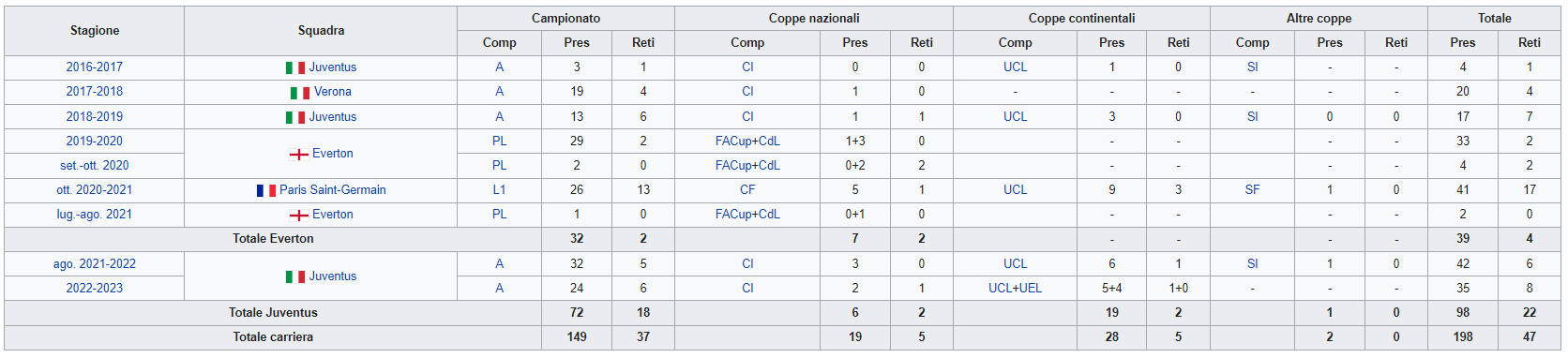Open the 2017-2018 season link

pyautogui.click(x=94, y=92)
